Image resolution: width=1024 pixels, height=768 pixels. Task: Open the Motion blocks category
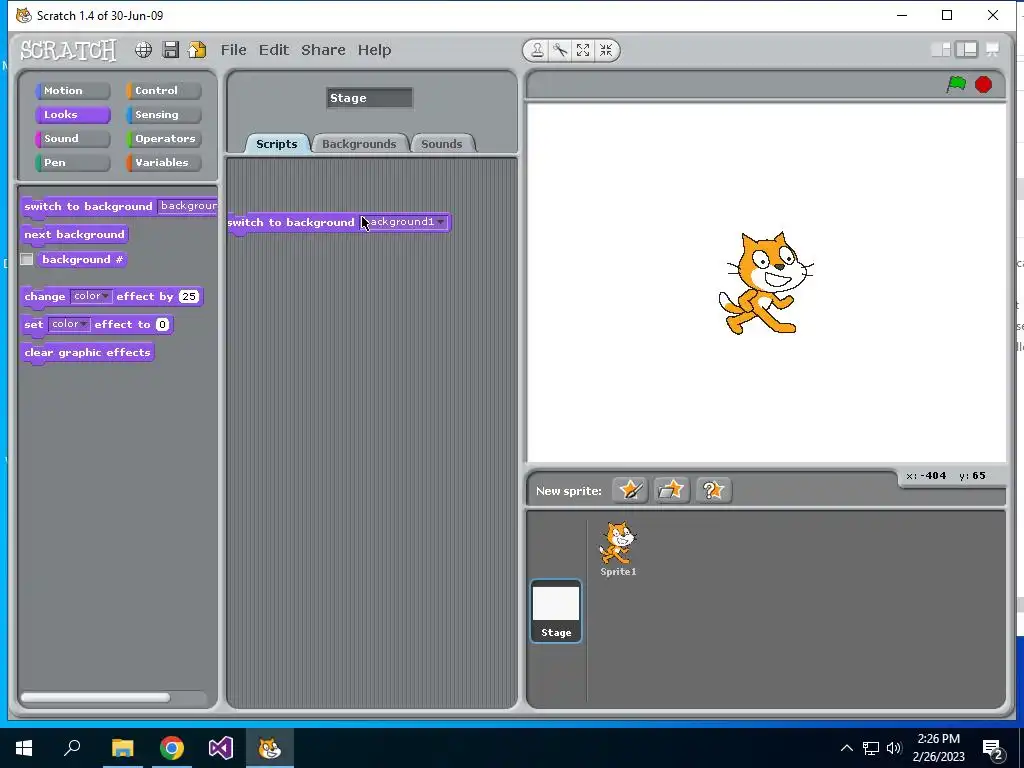[72, 91]
